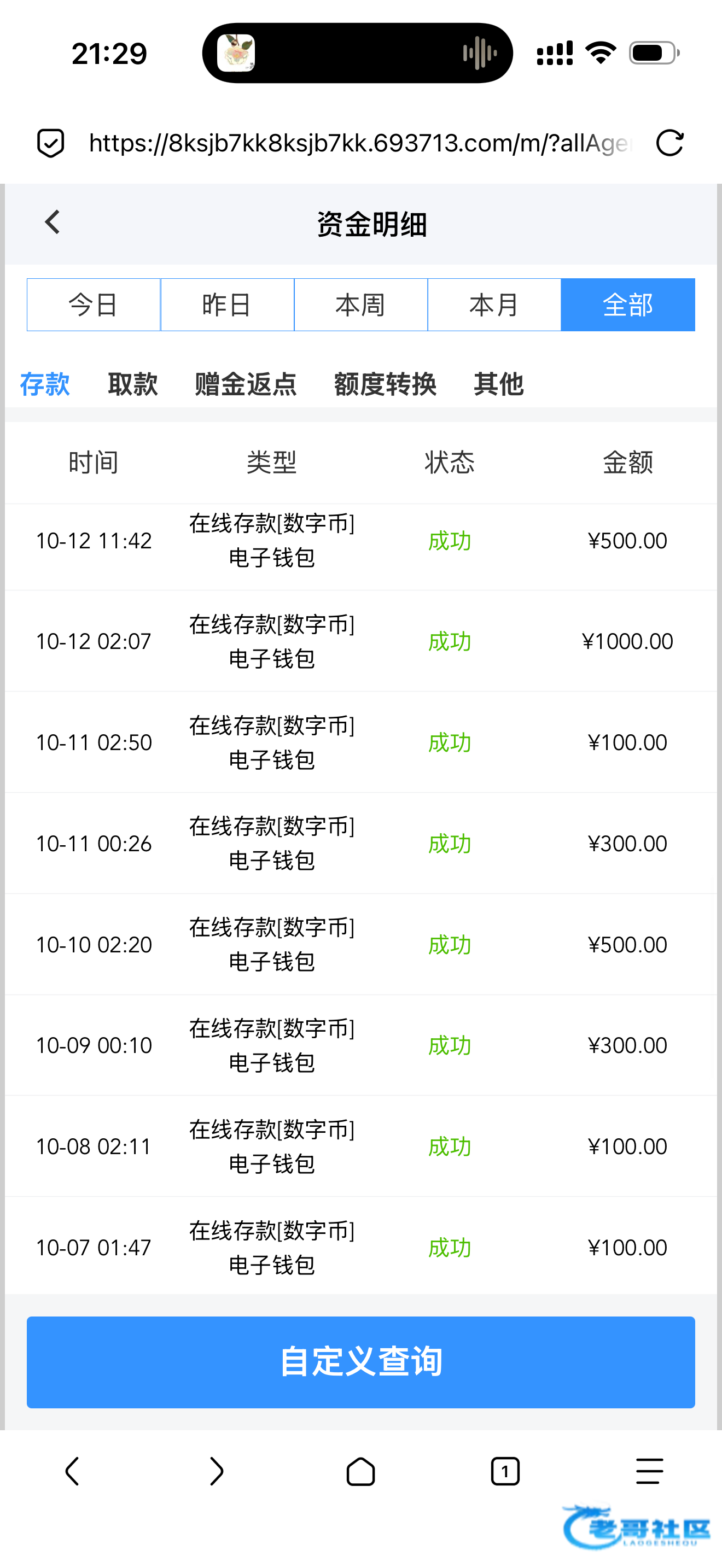Open the ¥1000.00 deposit record row
The height and width of the screenshot is (1568, 722).
point(360,641)
